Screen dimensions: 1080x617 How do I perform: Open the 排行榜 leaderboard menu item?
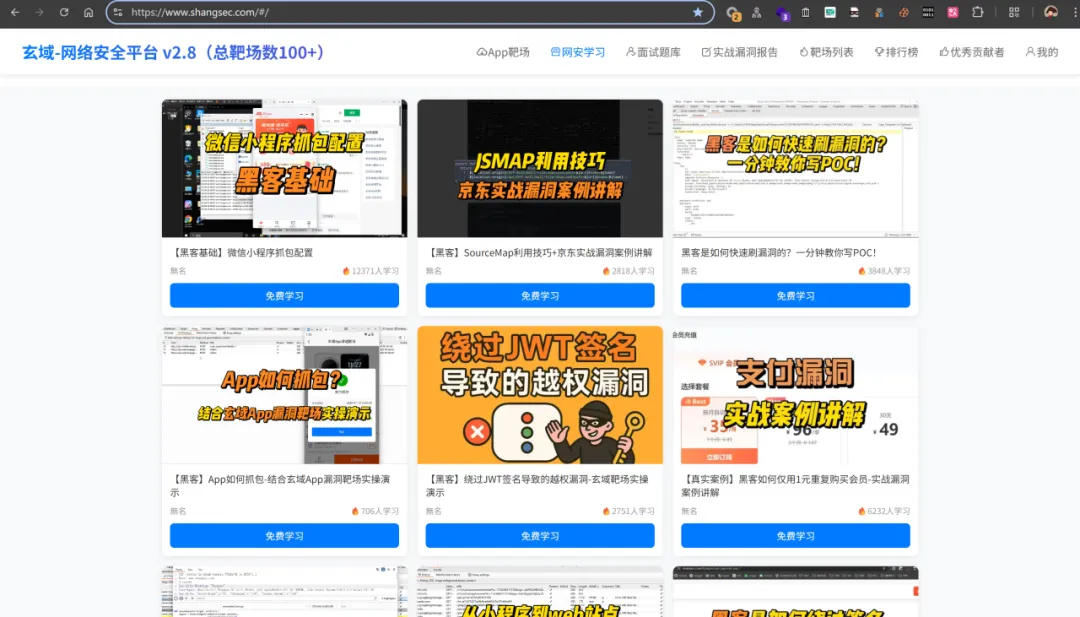coord(896,52)
